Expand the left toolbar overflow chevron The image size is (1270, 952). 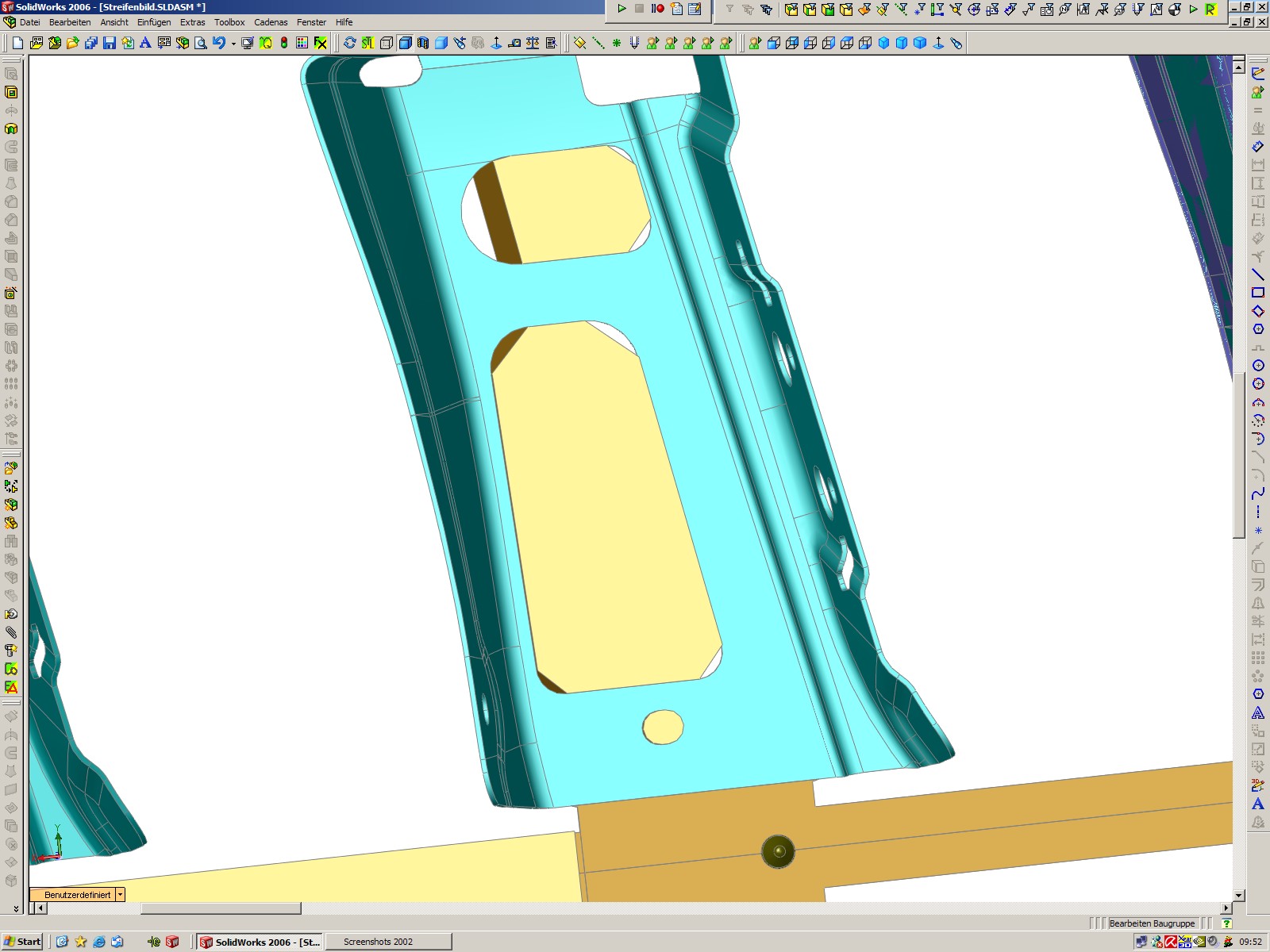[x=16, y=908]
